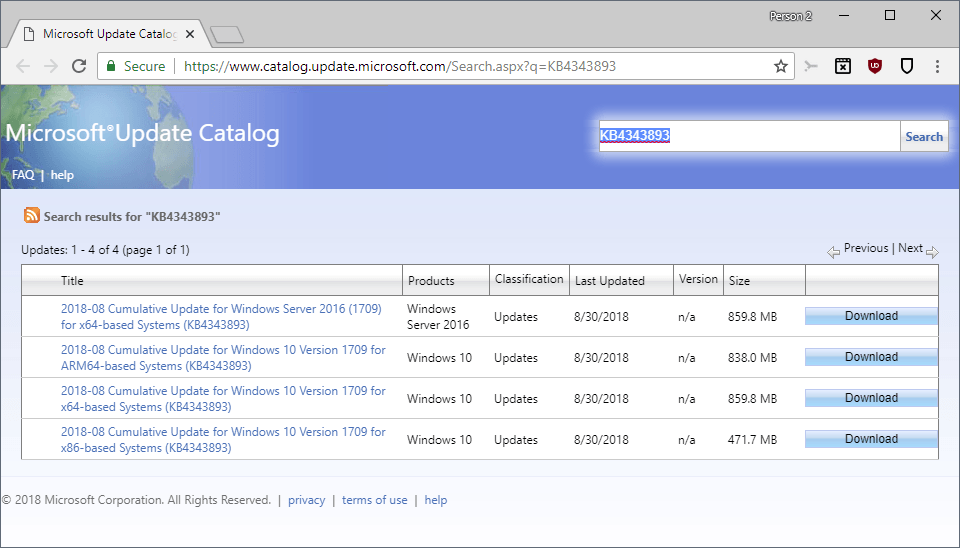The height and width of the screenshot is (548, 960).
Task: Open the FAQ link in header
Action: click(23, 175)
